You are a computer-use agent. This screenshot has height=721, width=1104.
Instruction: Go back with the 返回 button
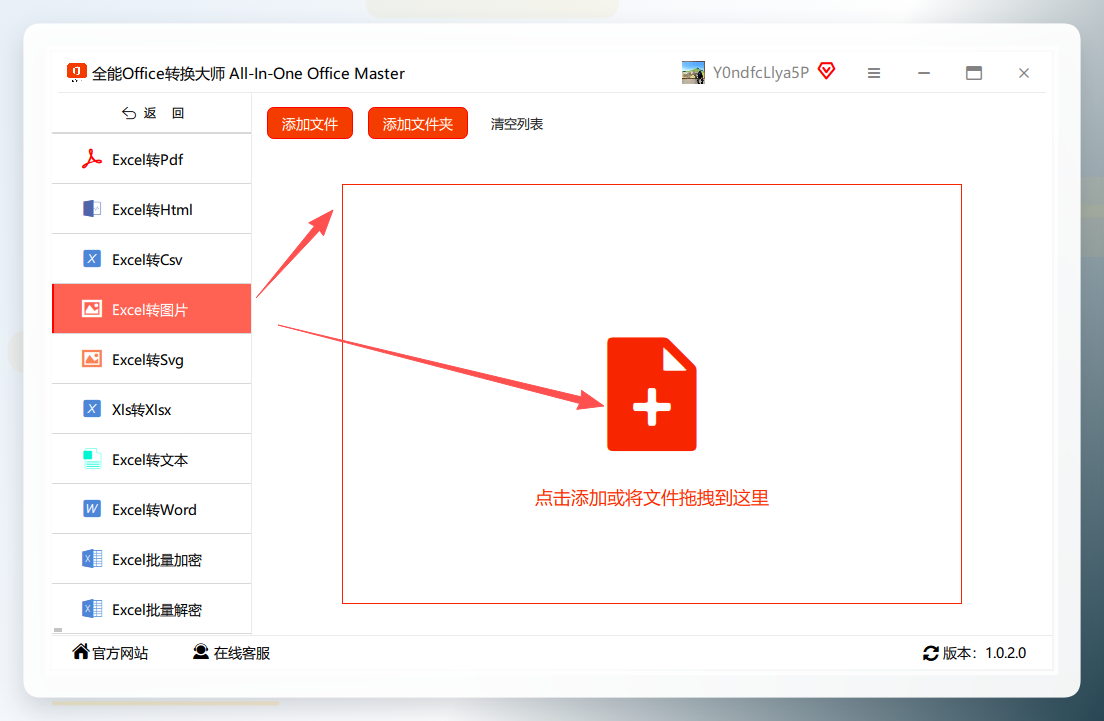153,113
